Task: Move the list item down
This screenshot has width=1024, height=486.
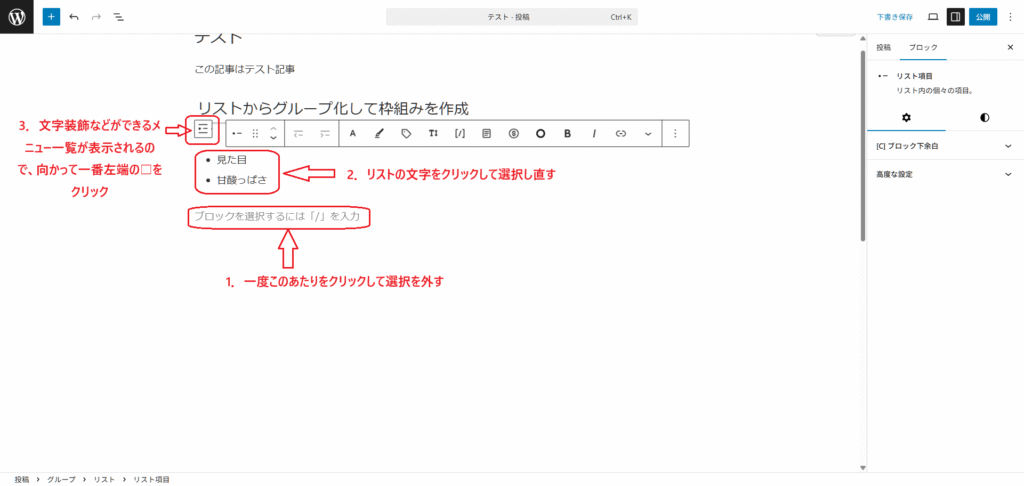Action: point(274,138)
